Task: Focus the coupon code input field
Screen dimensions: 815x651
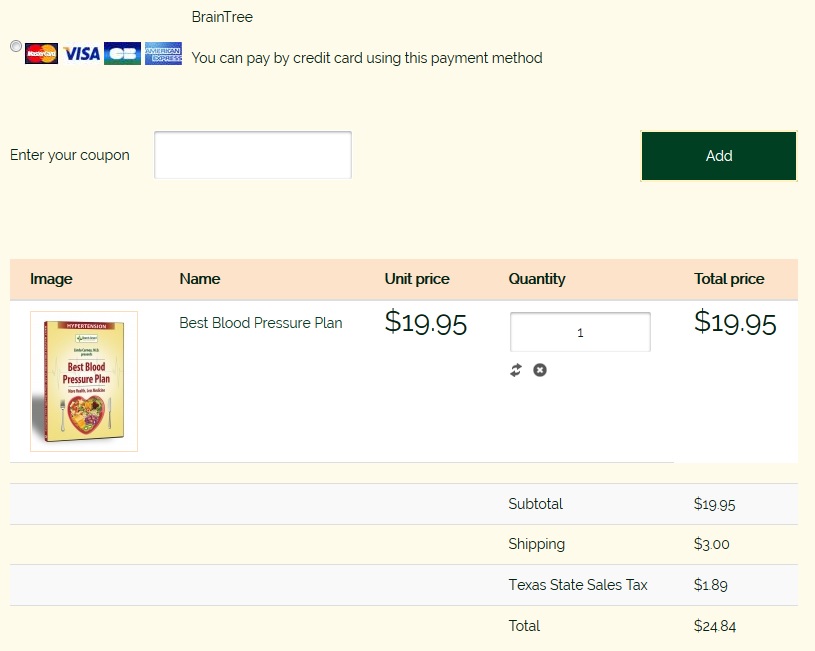Action: (x=253, y=155)
